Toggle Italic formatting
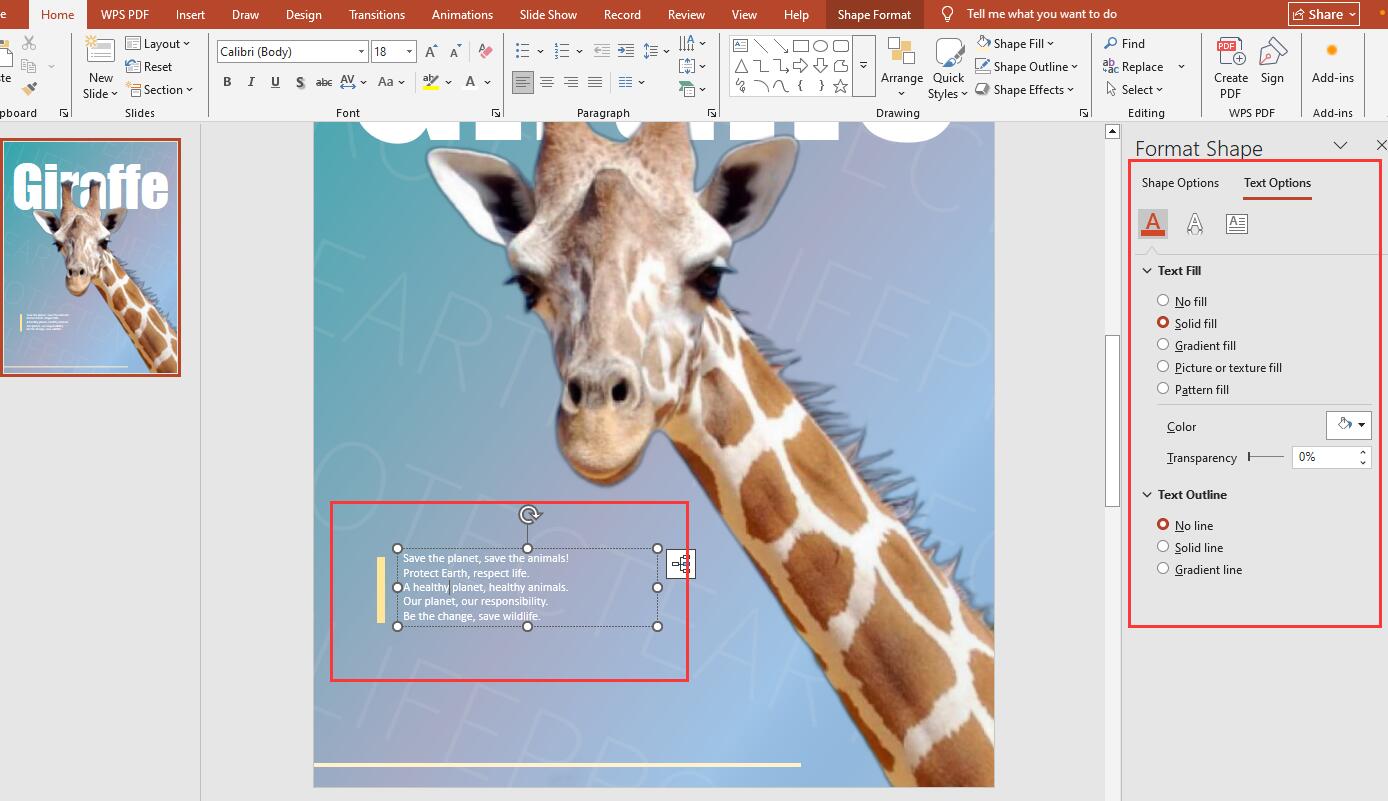This screenshot has height=801, width=1388. pyautogui.click(x=251, y=82)
